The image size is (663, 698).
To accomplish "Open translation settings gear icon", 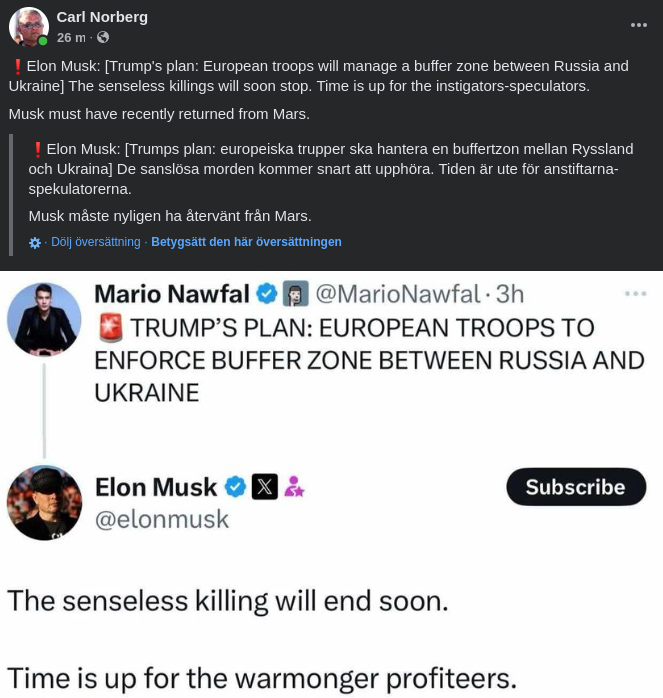I will click(x=35, y=243).
